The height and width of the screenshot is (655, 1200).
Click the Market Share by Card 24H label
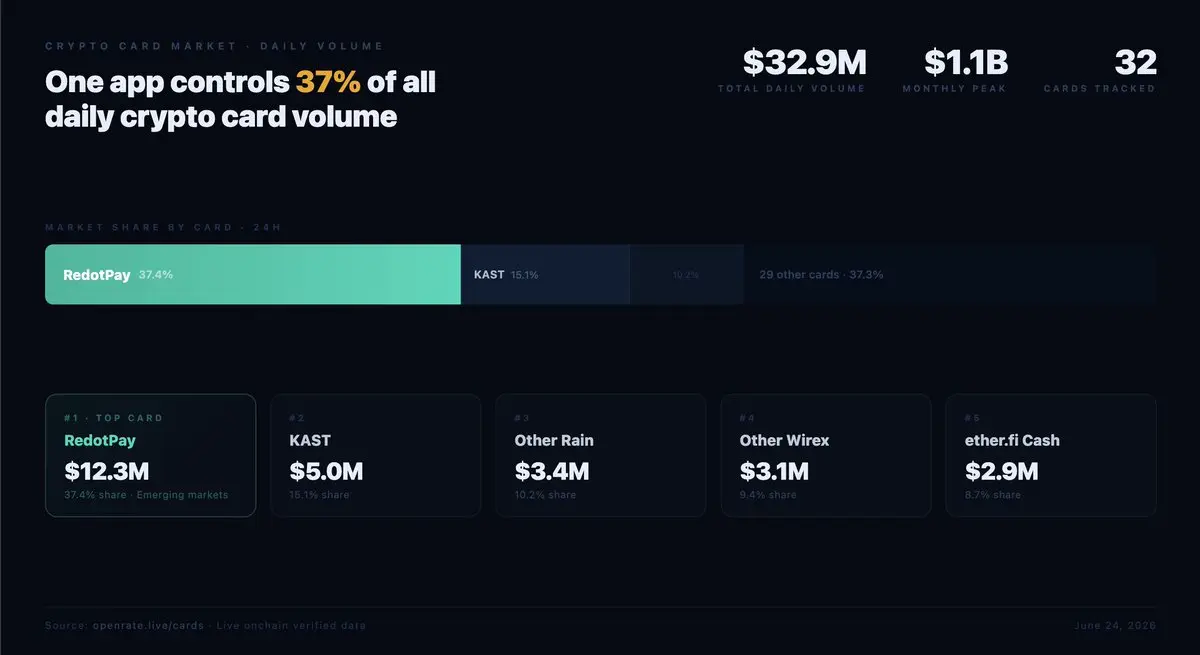163,228
